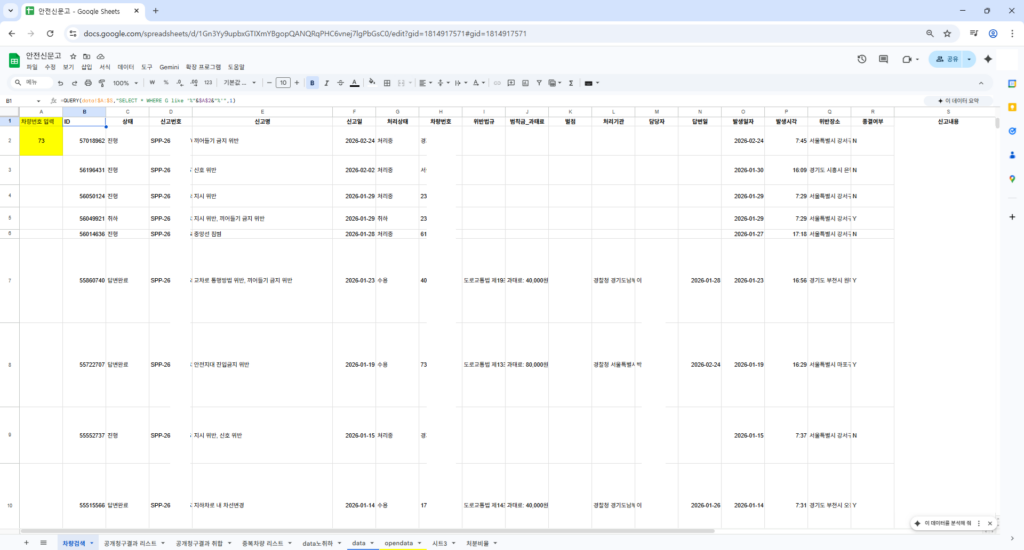Switch to the opendata sheet tab
Viewport: 1024px width, 550px height.
[398, 542]
